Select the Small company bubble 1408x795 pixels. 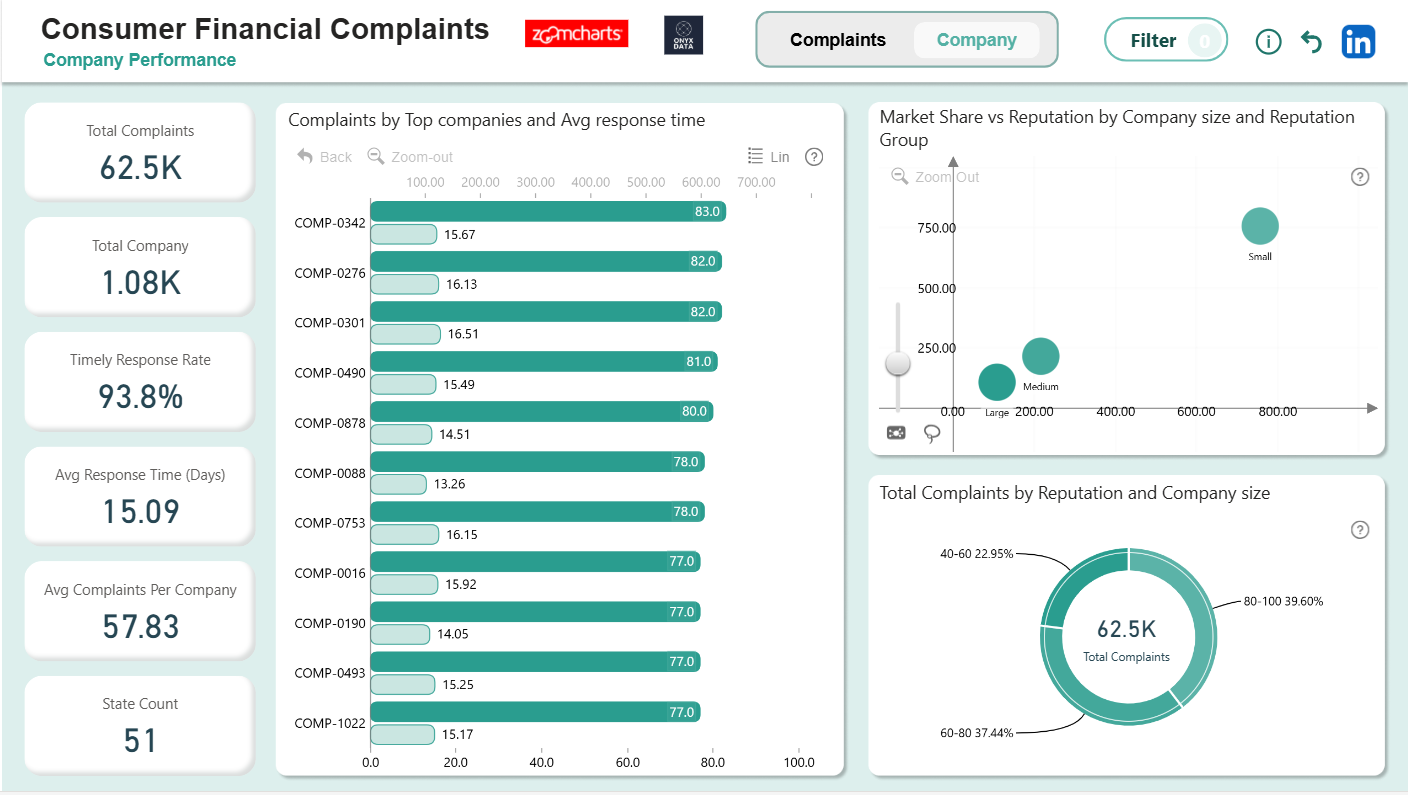1260,226
